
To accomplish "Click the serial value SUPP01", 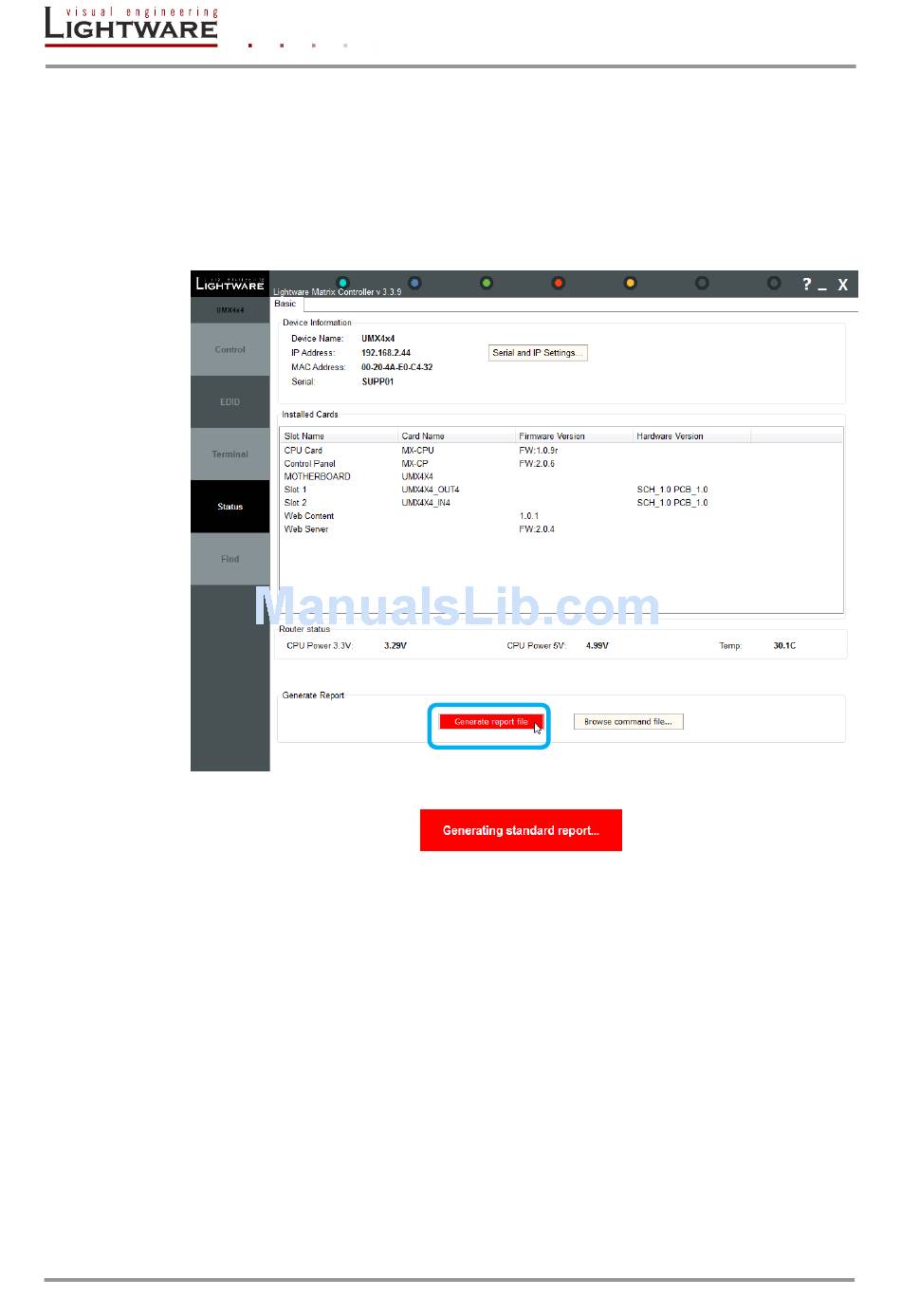I will click(x=377, y=382).
